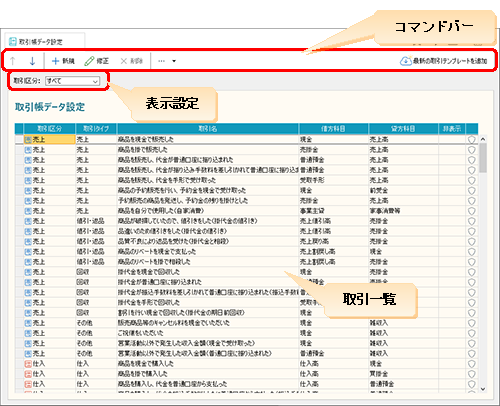Click the 取引帳データ設定 tab document icon
500x406 pixels.
[x=13, y=42]
